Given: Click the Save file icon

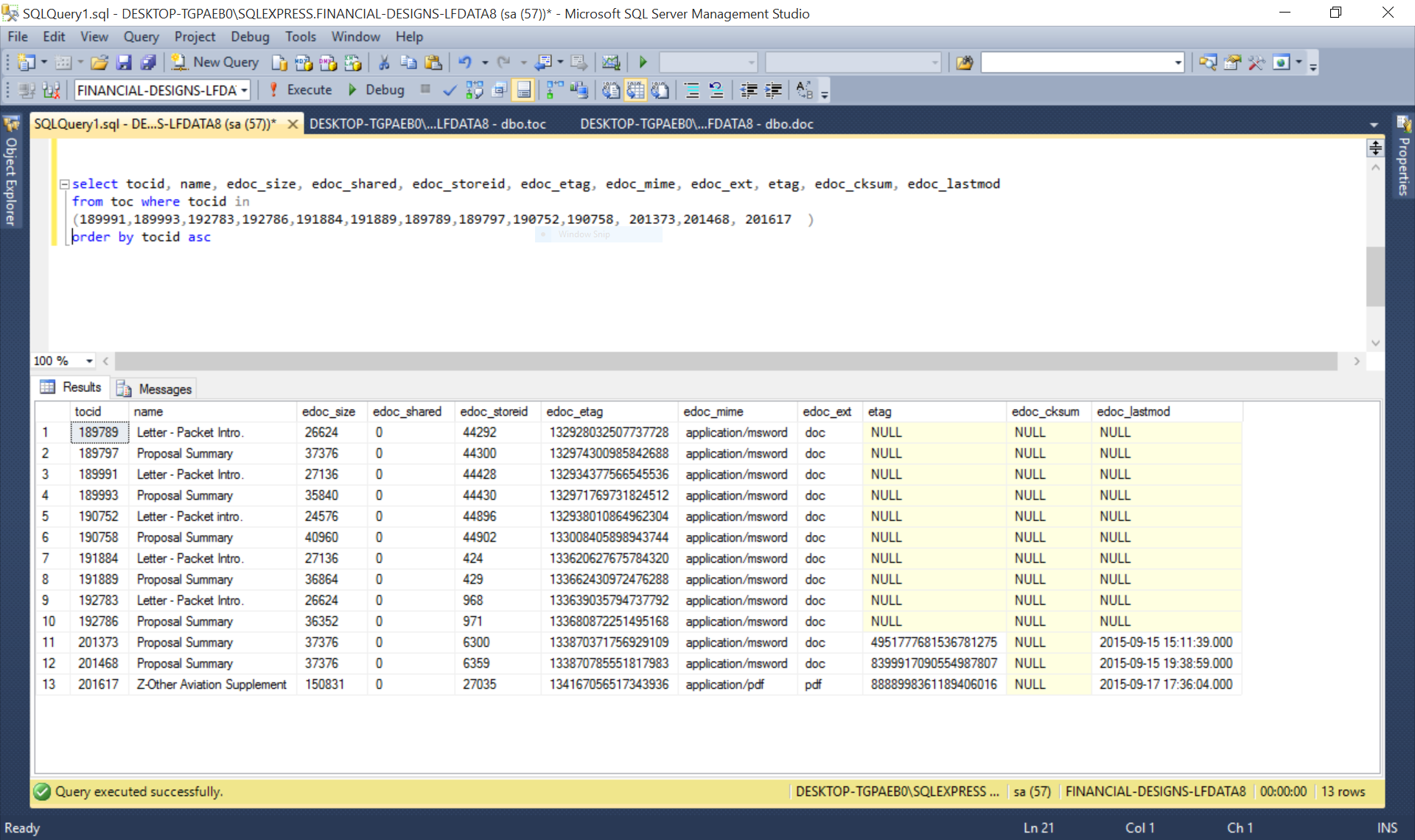Looking at the screenshot, I should click(x=124, y=63).
